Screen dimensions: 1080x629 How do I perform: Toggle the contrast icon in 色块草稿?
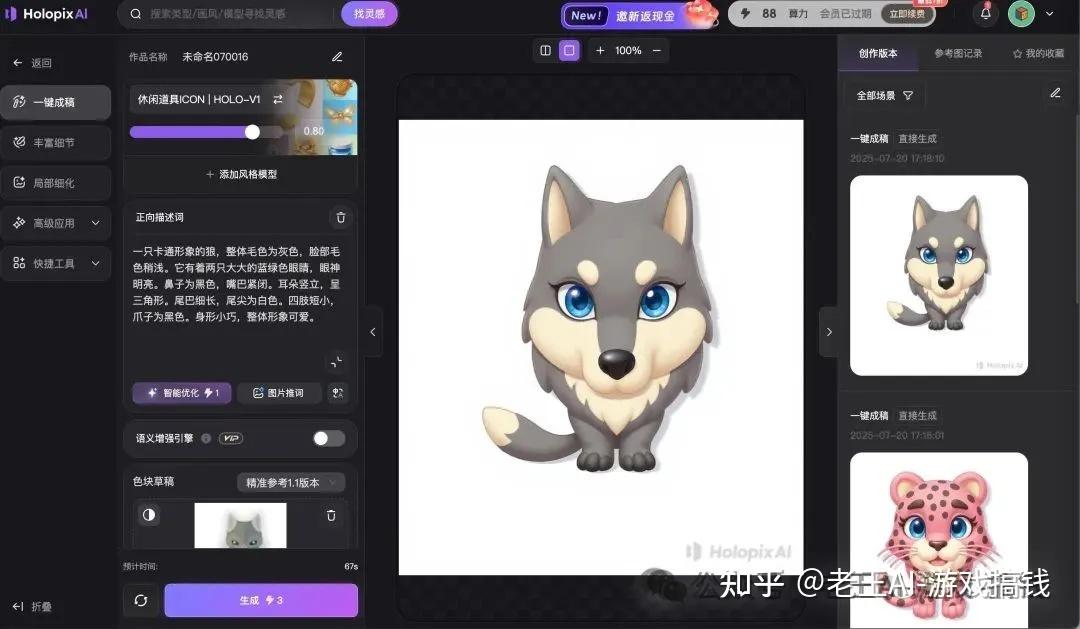[149, 515]
